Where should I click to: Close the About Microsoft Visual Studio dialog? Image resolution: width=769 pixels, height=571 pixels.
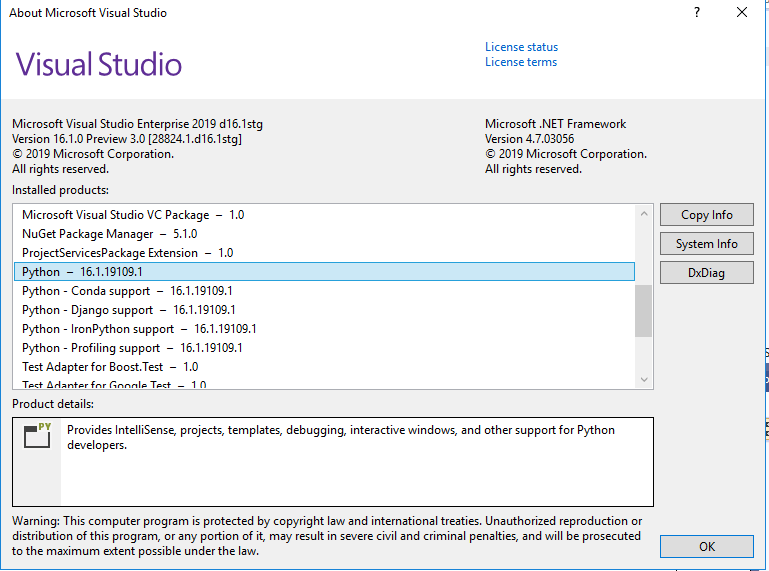742,12
